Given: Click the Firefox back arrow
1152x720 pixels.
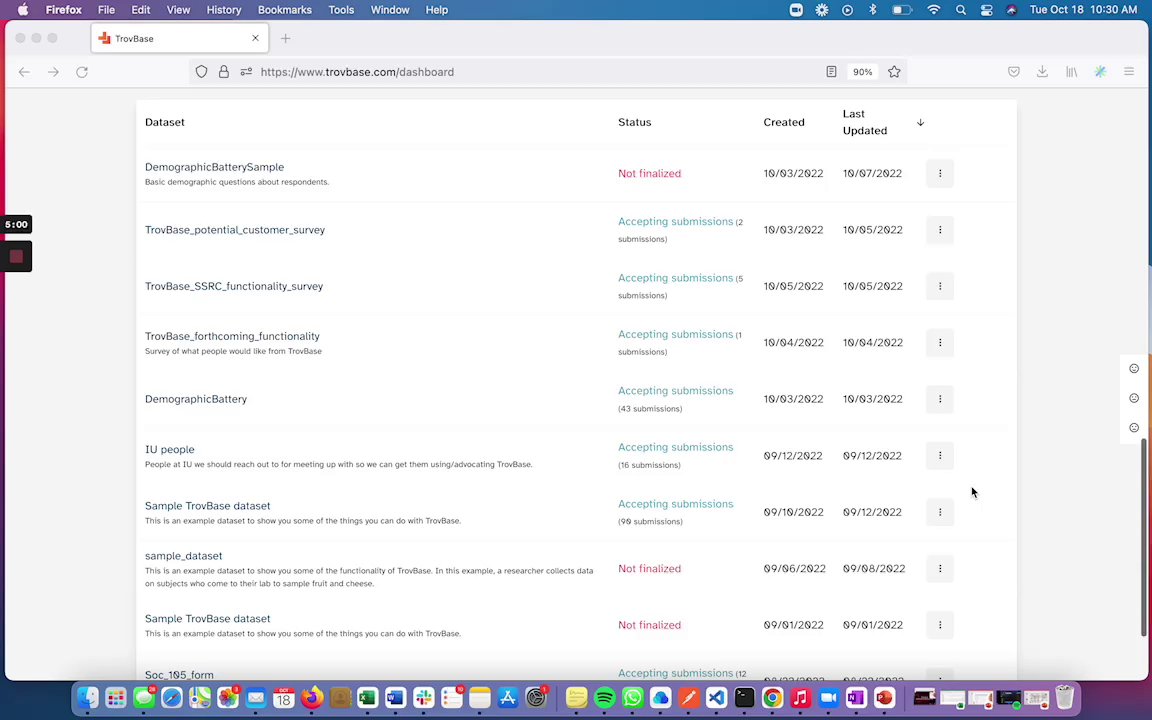Looking at the screenshot, I should tap(24, 72).
